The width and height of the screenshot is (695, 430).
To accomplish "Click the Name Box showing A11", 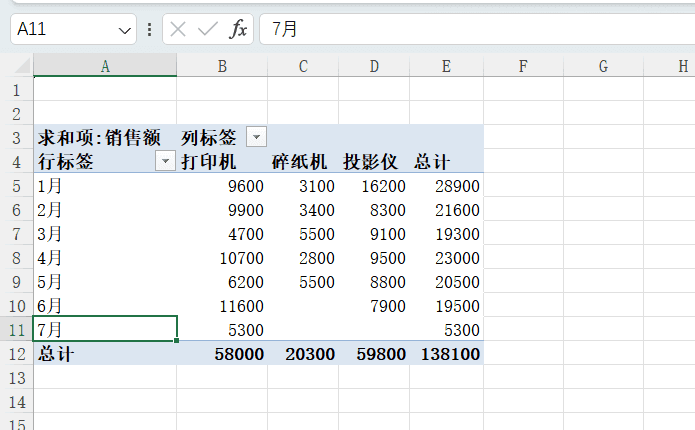I will pyautogui.click(x=73, y=29).
